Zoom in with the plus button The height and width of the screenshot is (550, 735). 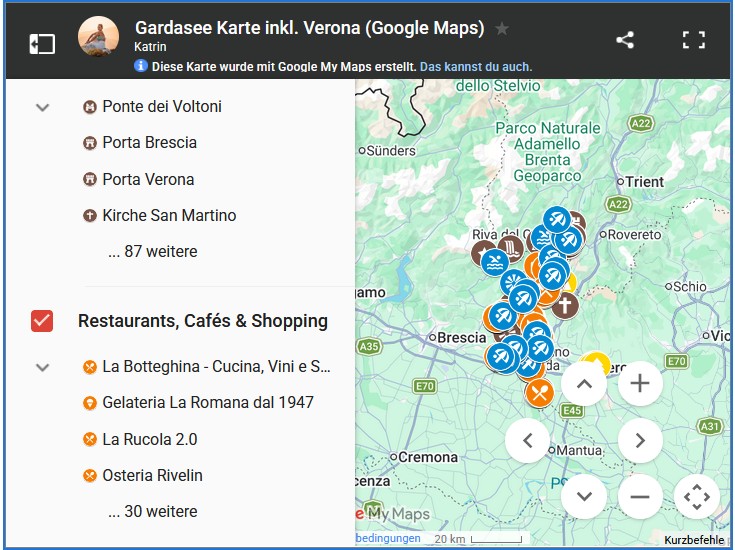click(x=640, y=383)
